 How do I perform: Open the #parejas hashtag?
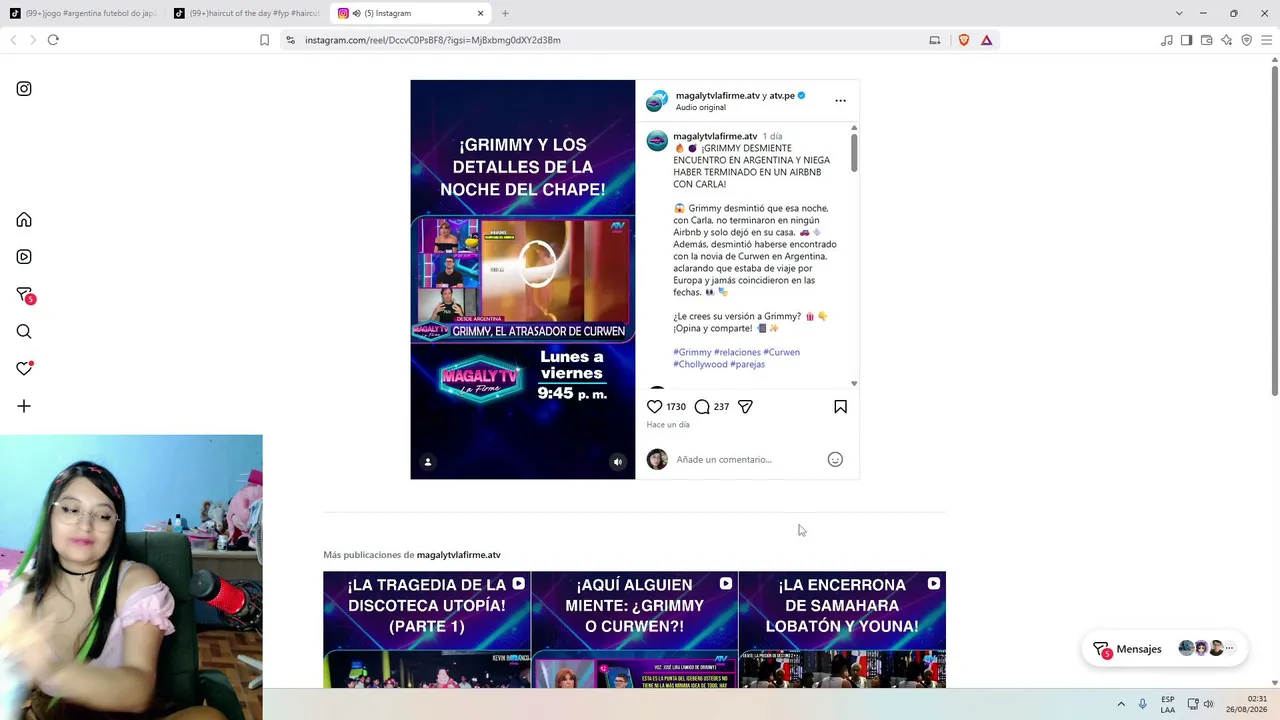(x=748, y=364)
